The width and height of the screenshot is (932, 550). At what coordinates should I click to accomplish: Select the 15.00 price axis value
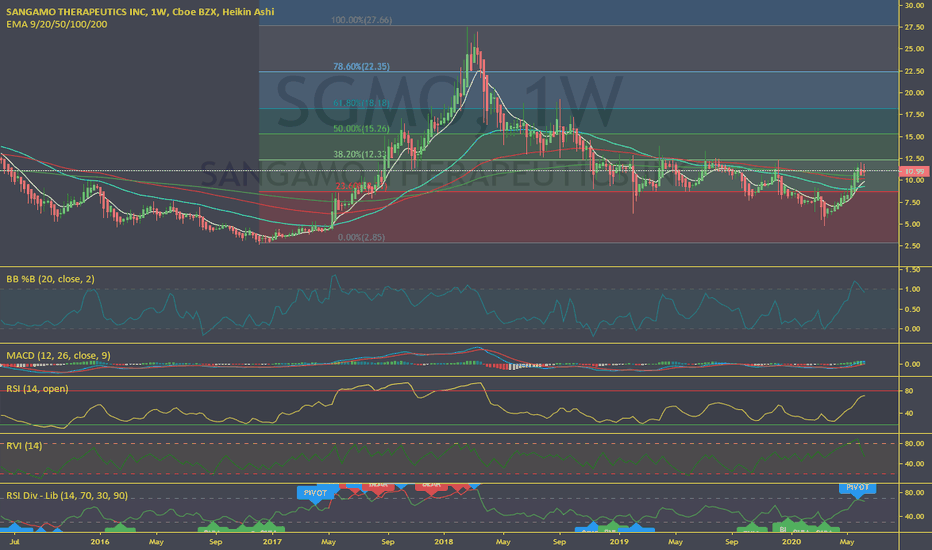tap(914, 137)
